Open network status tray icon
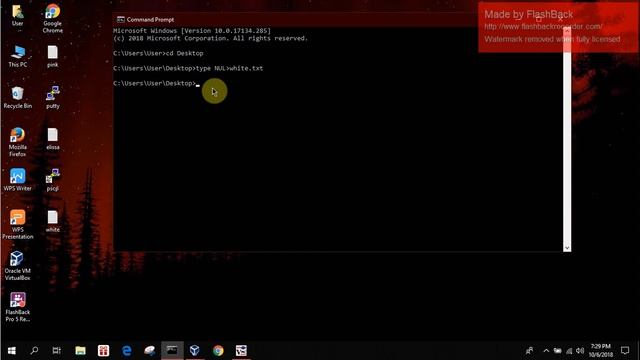Viewport: 640px width, 360px height. (x=569, y=351)
